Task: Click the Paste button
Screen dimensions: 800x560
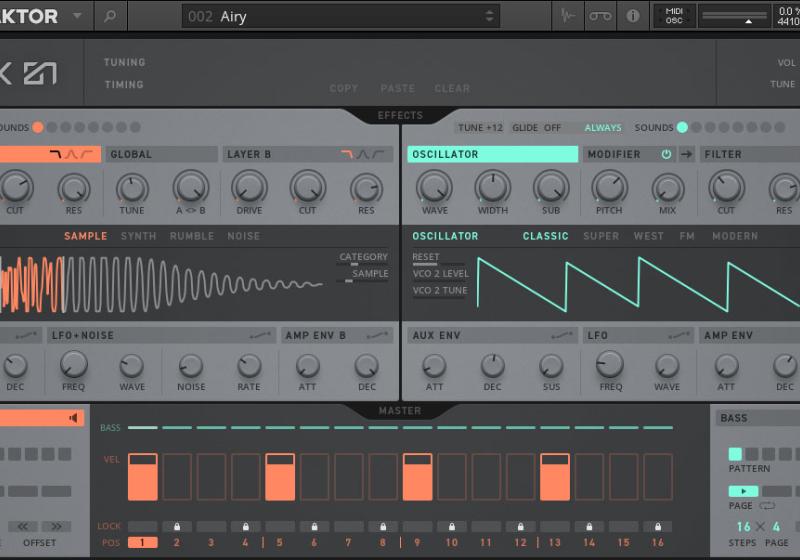Action: (397, 88)
